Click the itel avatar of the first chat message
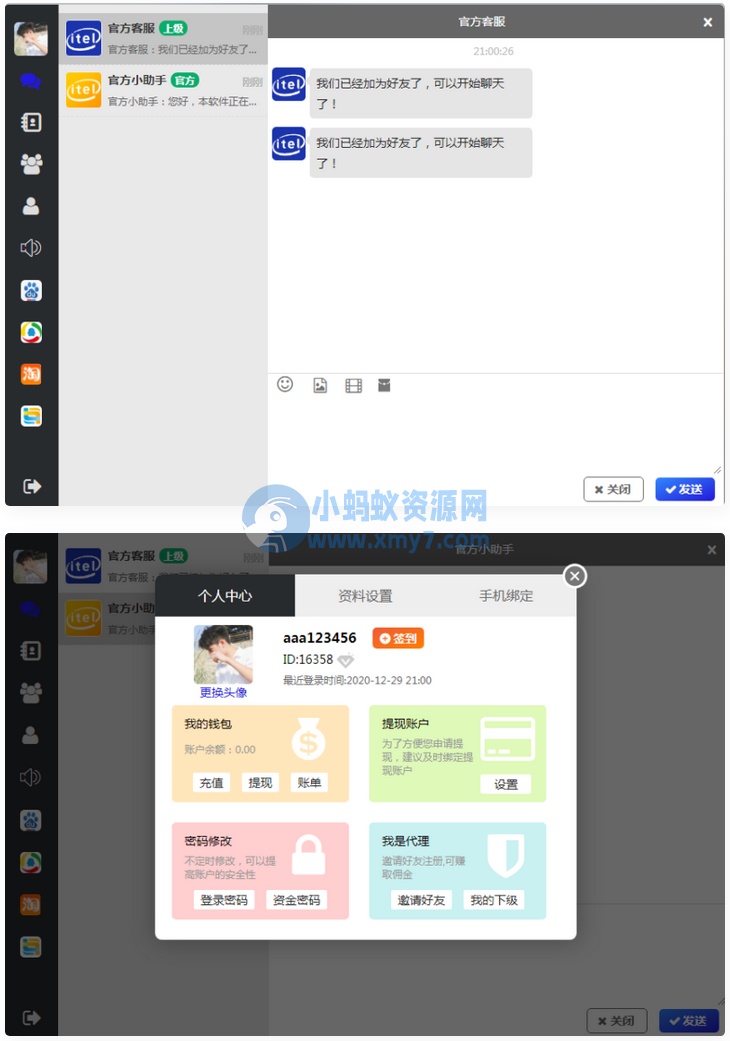 pos(289,84)
